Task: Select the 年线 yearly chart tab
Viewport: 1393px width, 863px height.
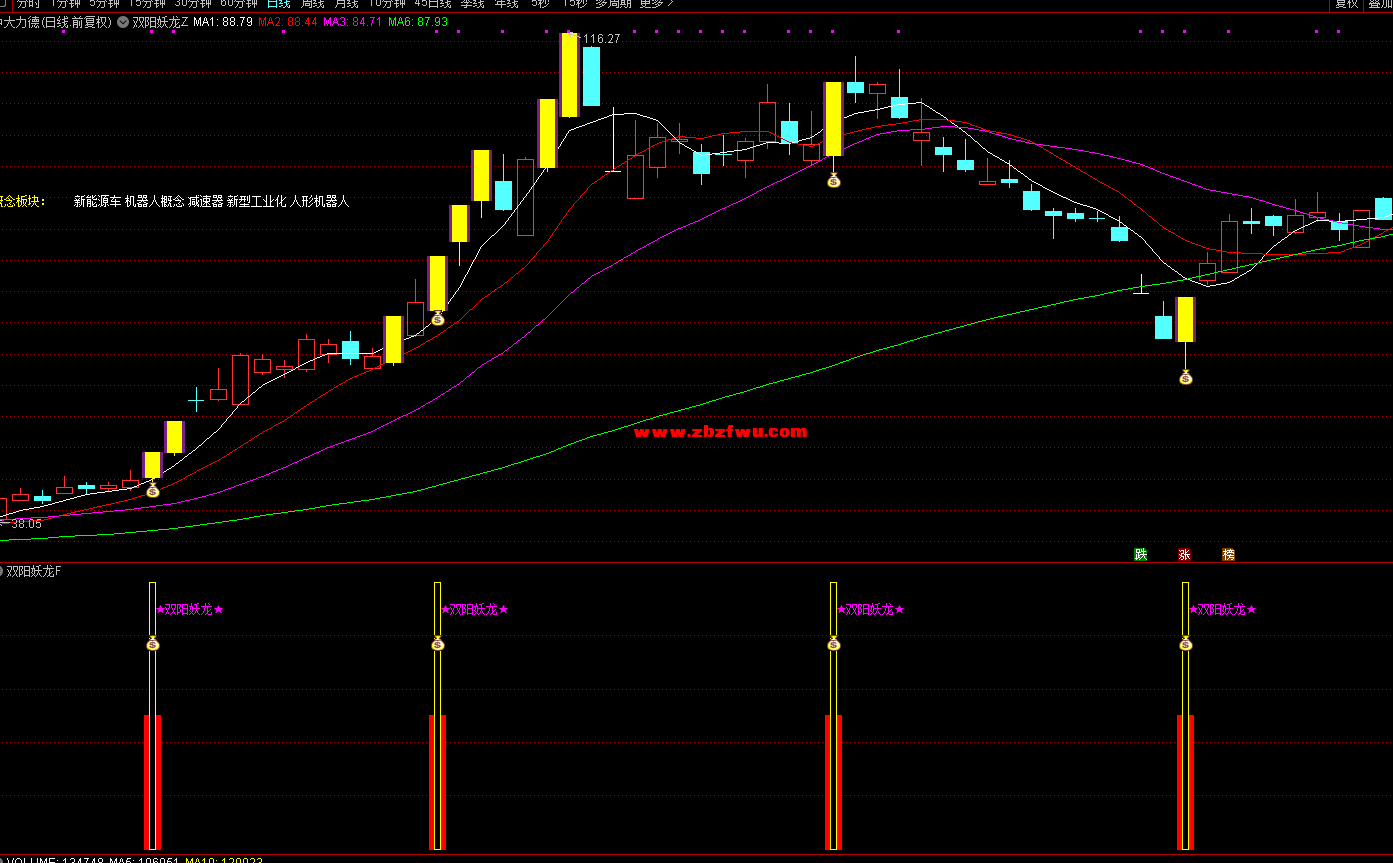Action: coord(506,4)
